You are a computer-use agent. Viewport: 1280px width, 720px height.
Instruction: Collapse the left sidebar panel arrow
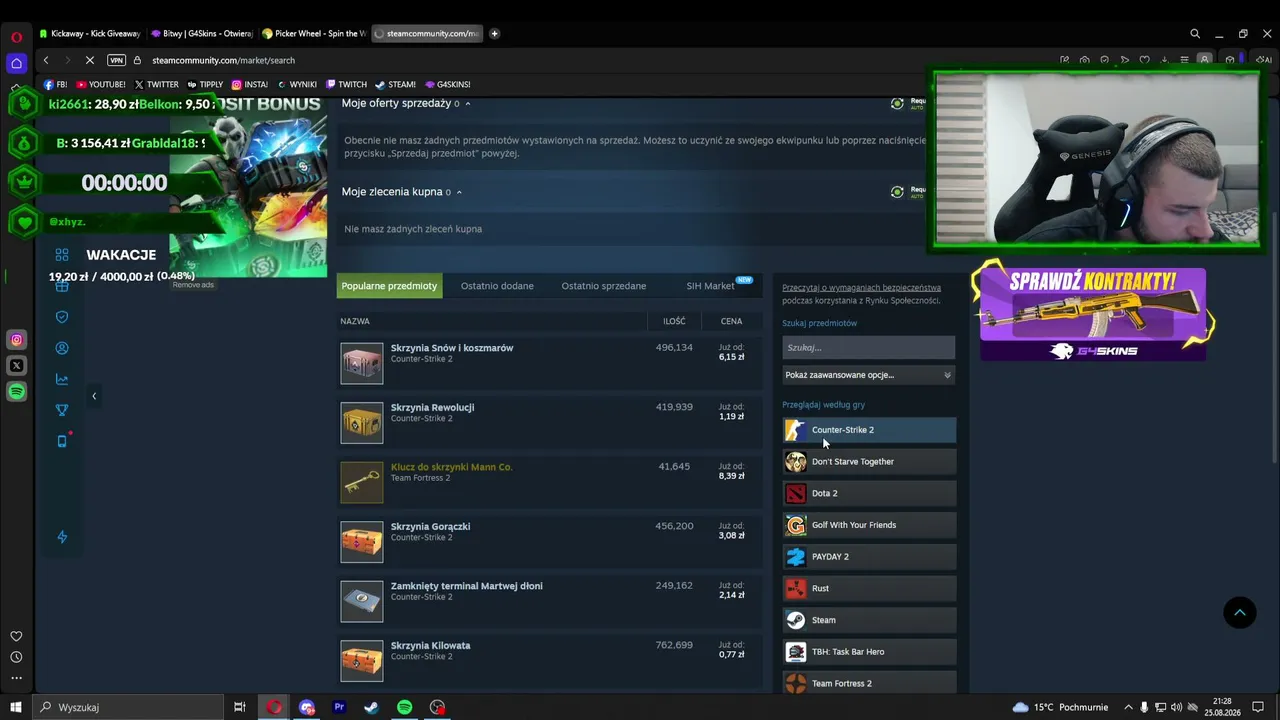[x=94, y=396]
